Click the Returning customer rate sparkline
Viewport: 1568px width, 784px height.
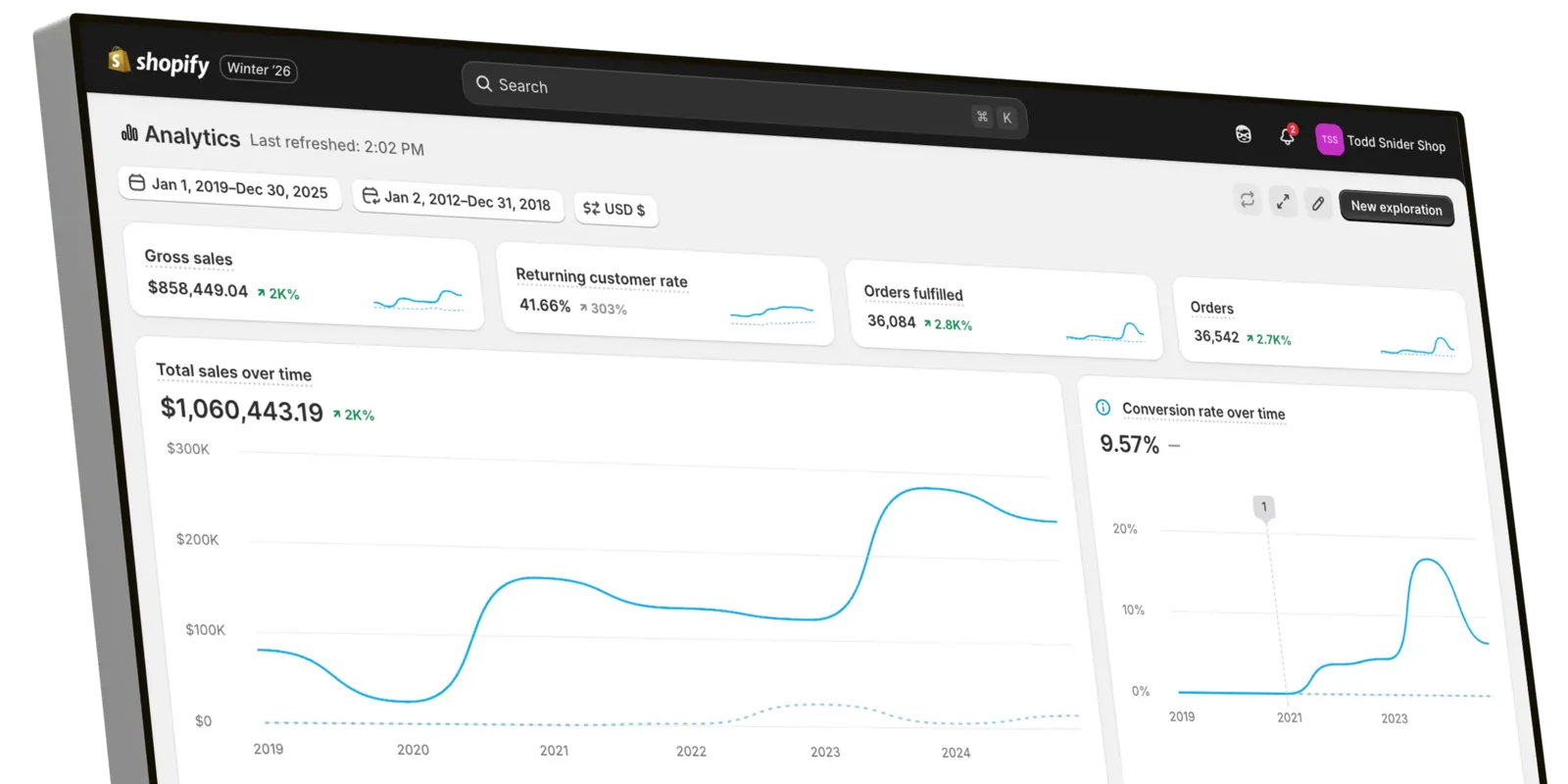point(772,314)
